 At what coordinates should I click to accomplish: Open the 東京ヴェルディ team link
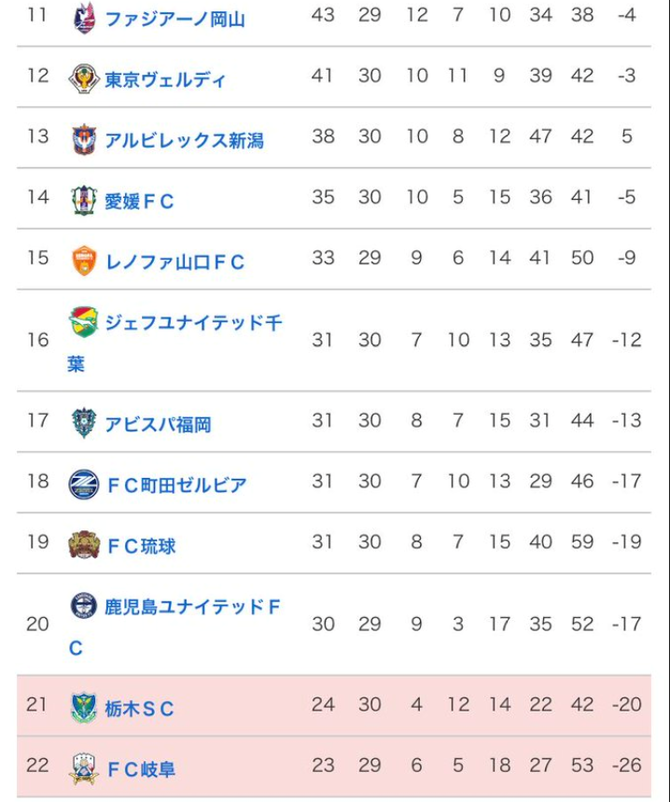(165, 80)
